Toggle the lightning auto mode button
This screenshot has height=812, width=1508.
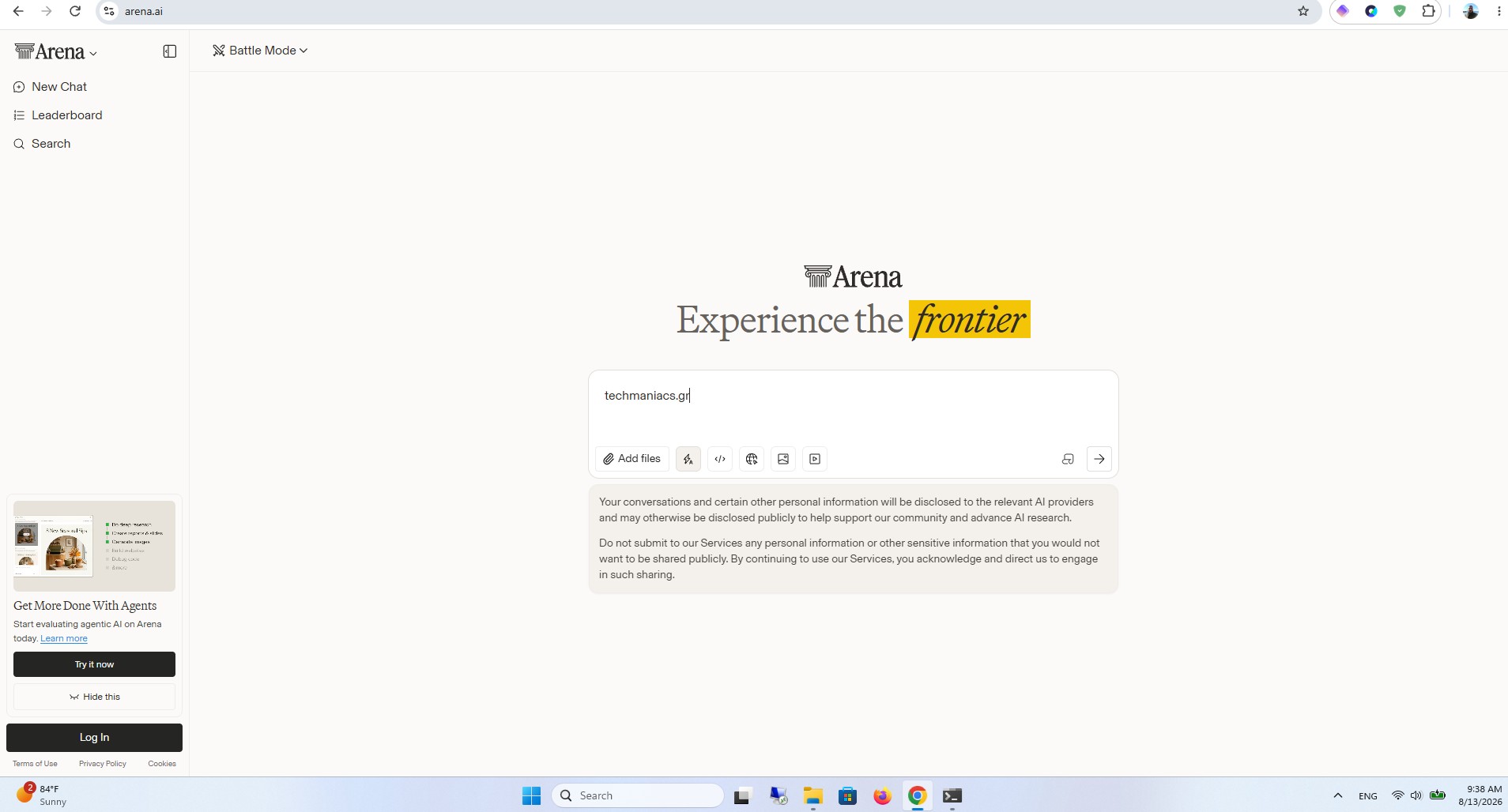[688, 459]
